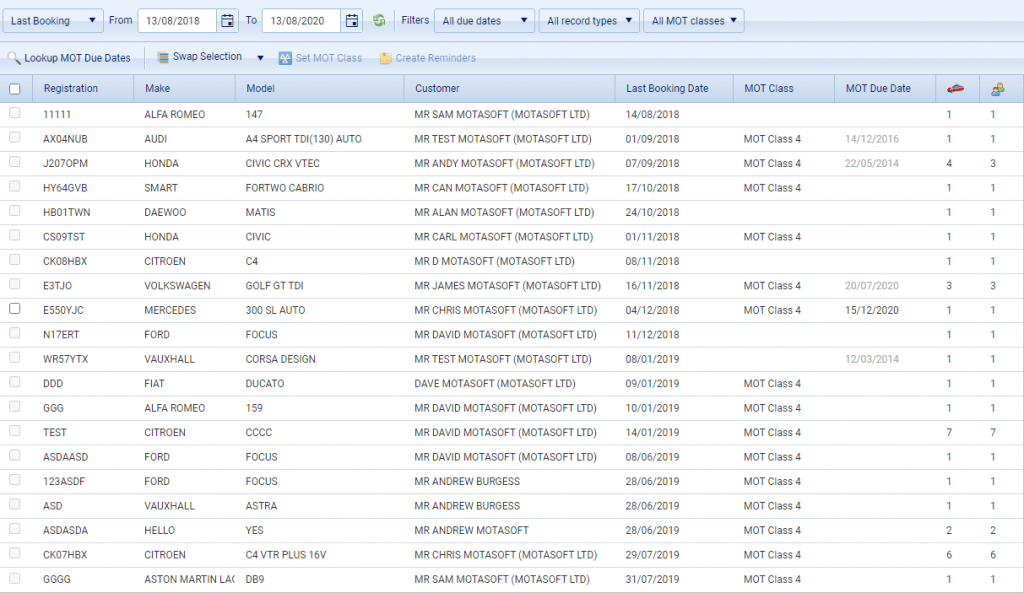Click the DAEWOO make cell
Image resolution: width=1024 pixels, height=593 pixels.
point(165,212)
